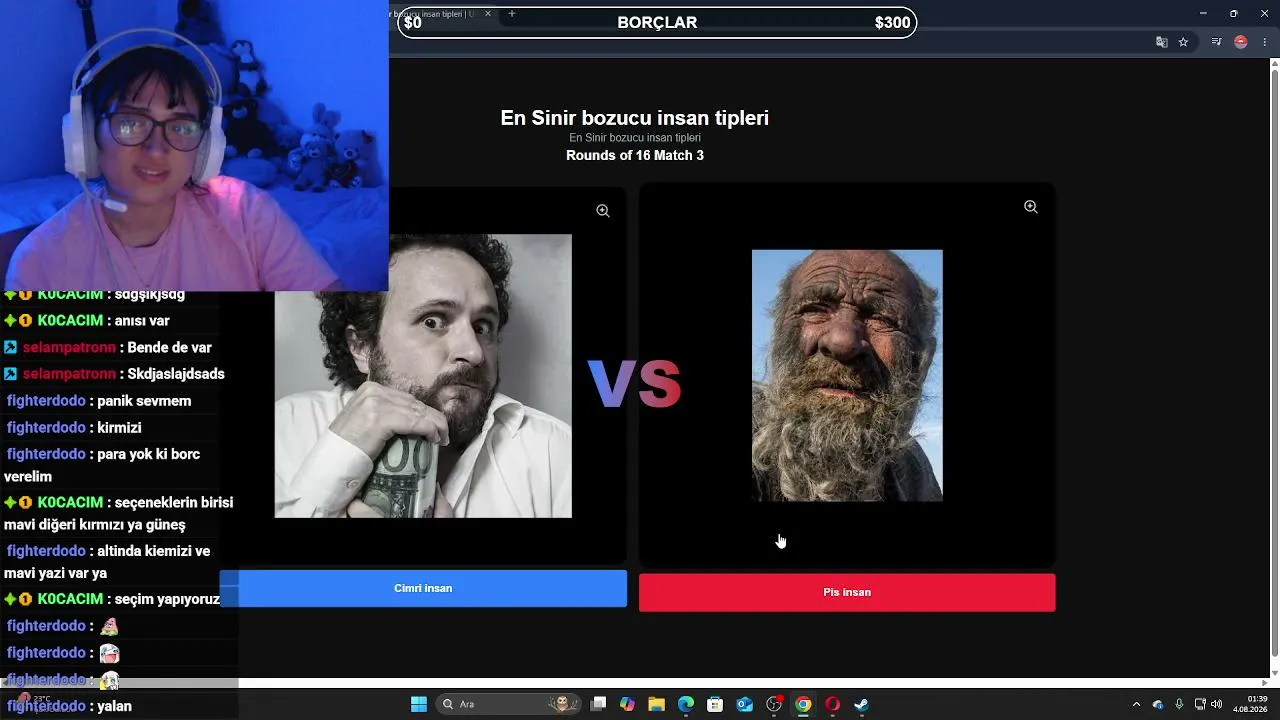This screenshot has height=720, width=1280.
Task: Vote for Cimri insan
Action: click(423, 589)
